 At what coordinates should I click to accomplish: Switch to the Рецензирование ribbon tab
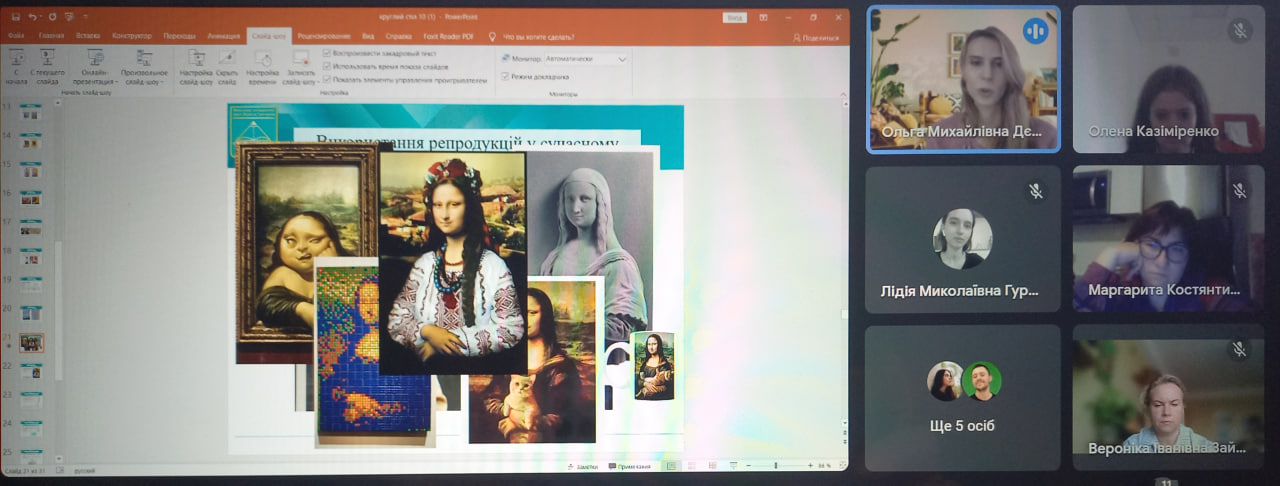click(x=322, y=36)
